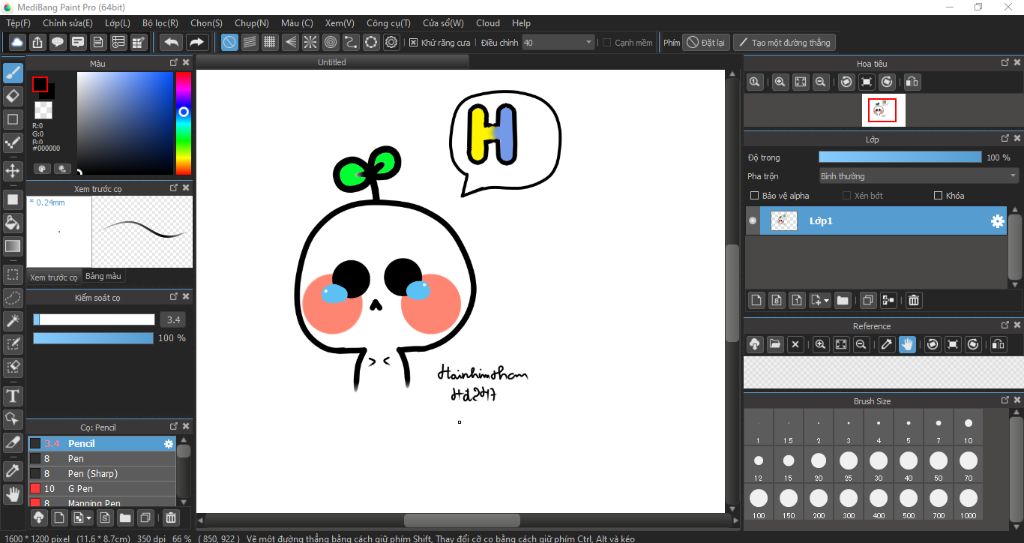Click the Untitled document tab
The image size is (1024, 543).
click(332, 62)
